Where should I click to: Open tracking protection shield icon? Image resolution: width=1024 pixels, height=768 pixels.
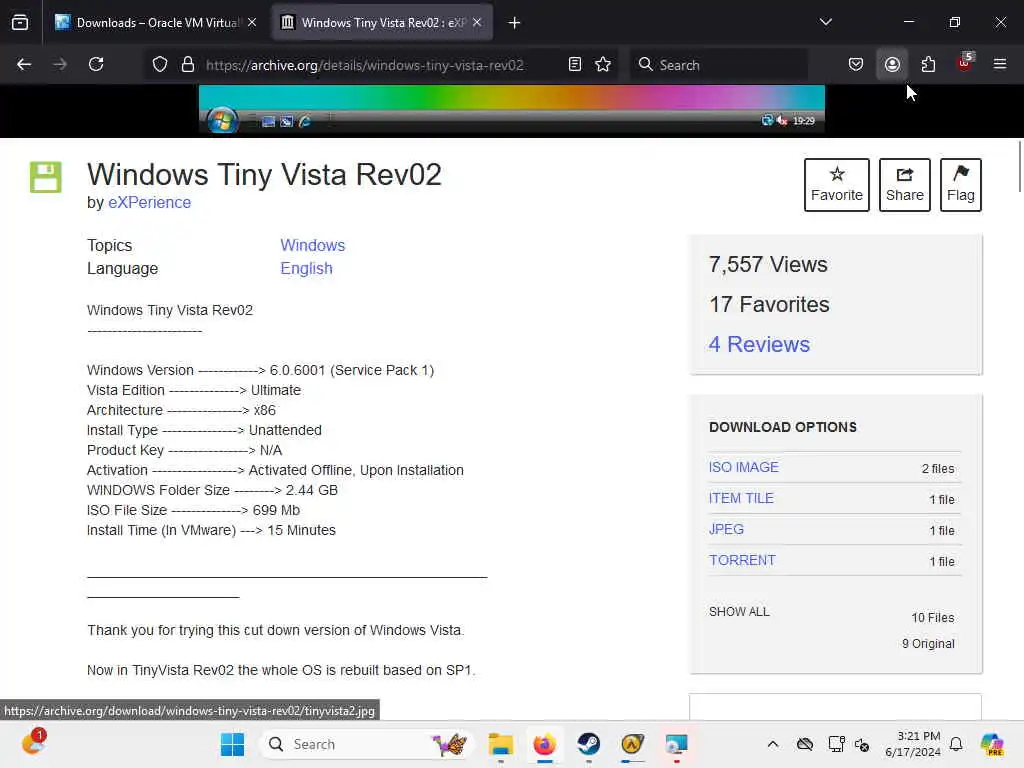[160, 65]
